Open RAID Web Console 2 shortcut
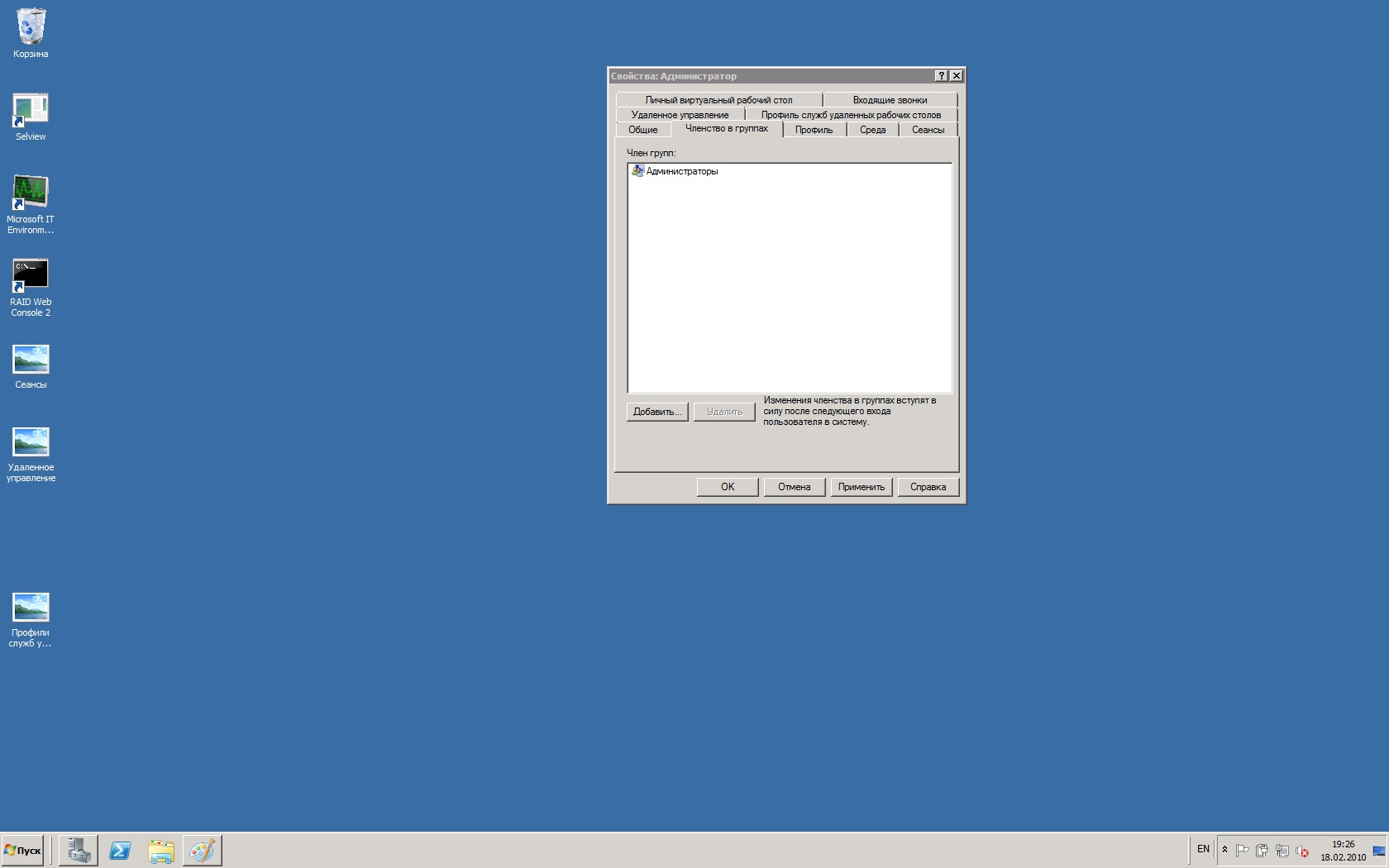 [31, 287]
